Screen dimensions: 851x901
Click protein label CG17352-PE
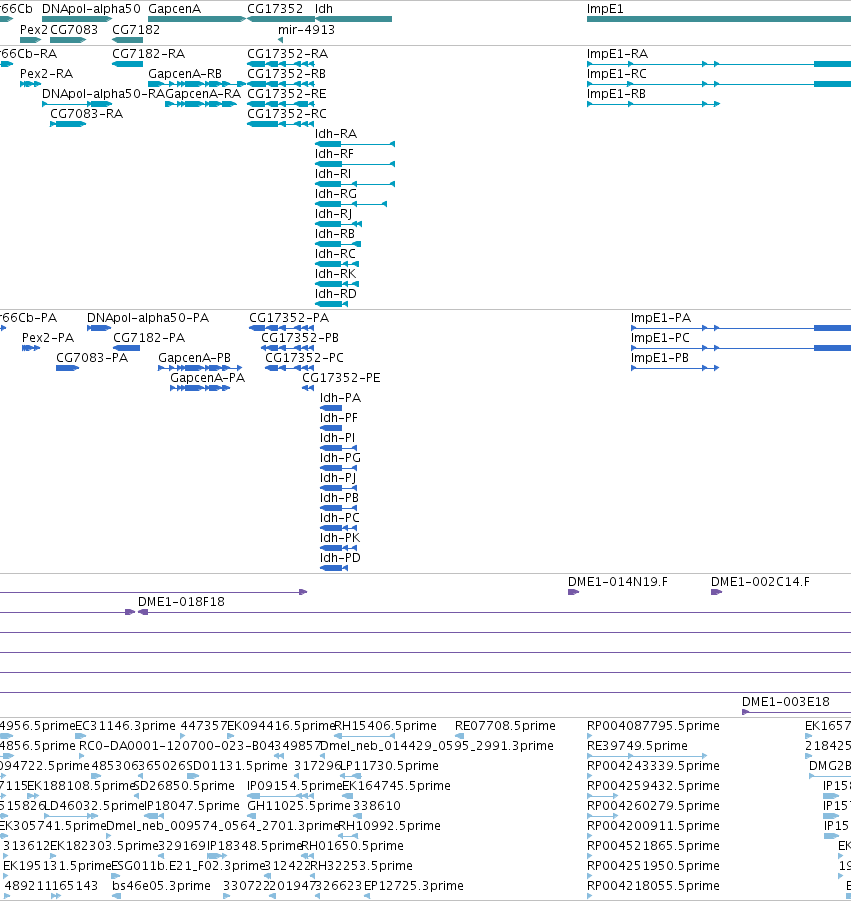pyautogui.click(x=341, y=378)
